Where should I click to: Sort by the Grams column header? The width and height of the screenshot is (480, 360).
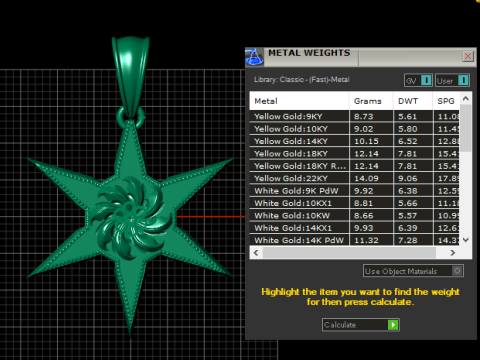pos(371,101)
